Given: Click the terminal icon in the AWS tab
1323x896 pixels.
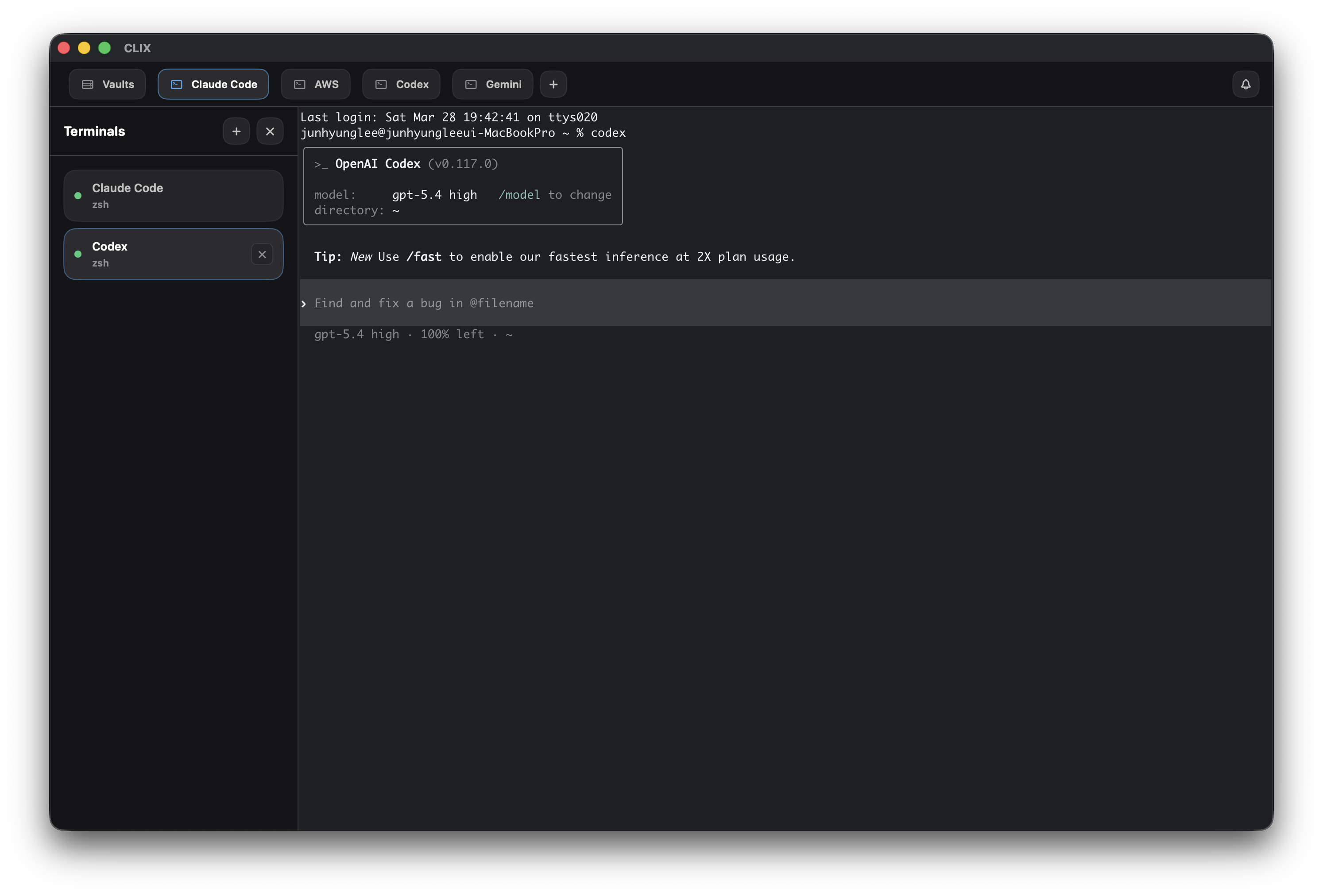Looking at the screenshot, I should (300, 84).
